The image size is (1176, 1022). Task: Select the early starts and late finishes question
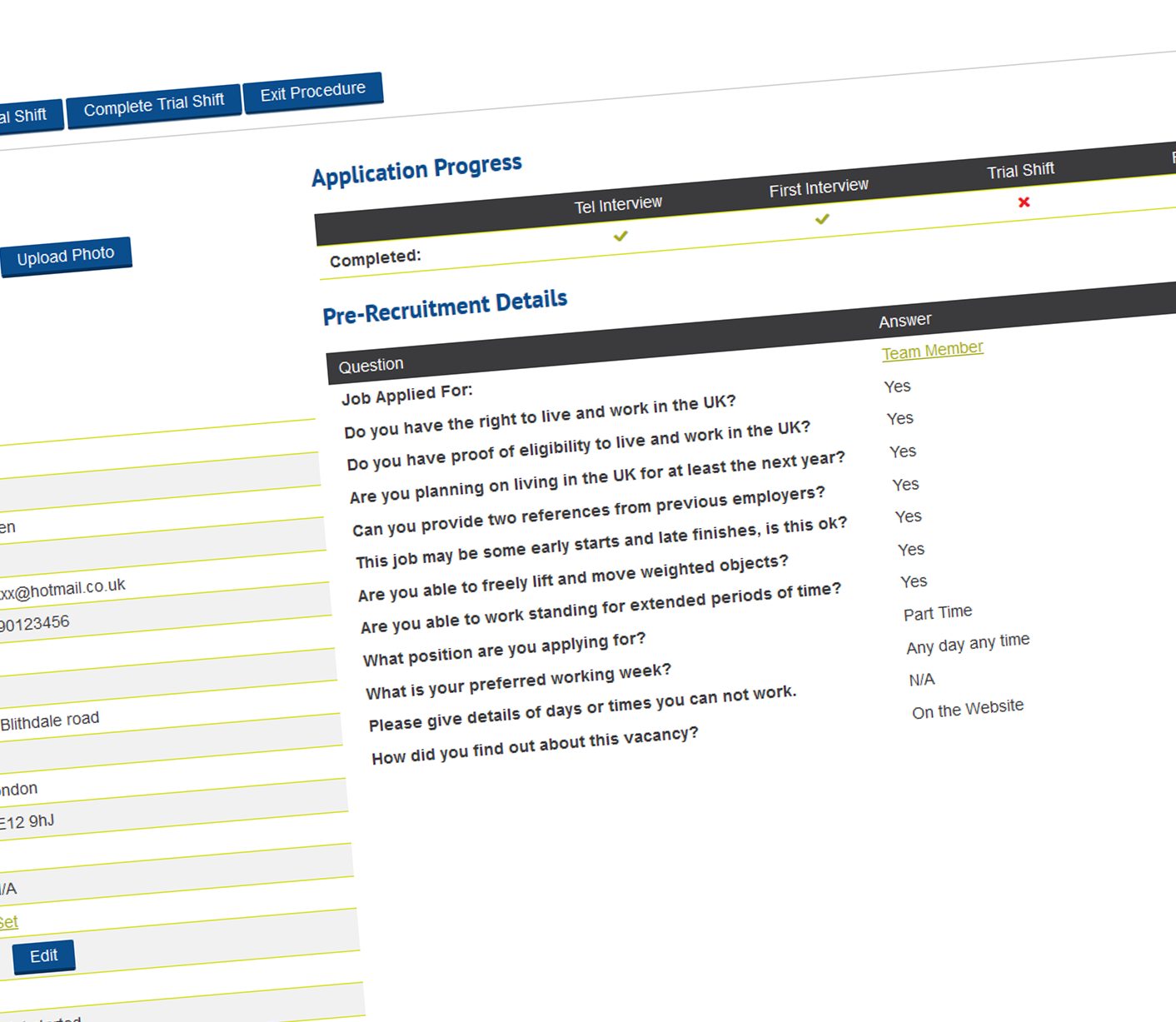click(600, 543)
